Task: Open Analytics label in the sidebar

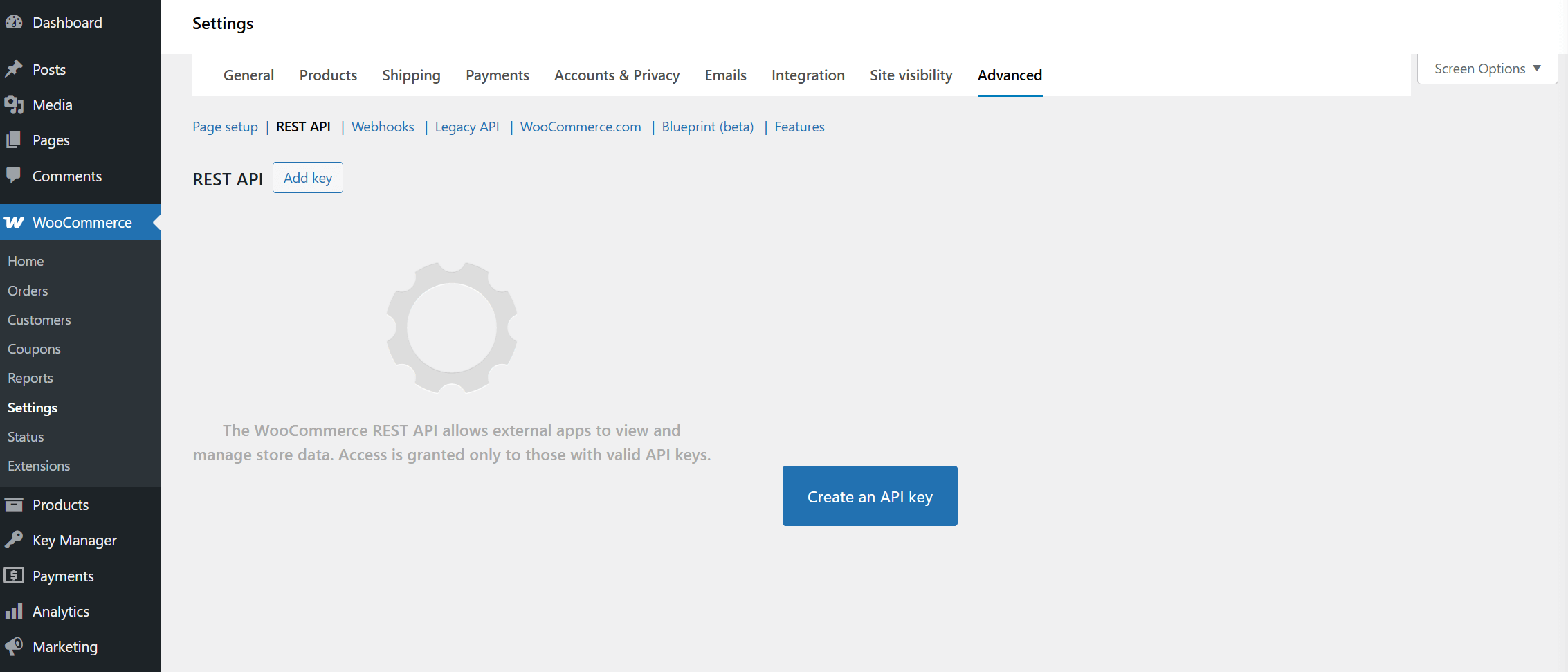Action: [x=61, y=611]
